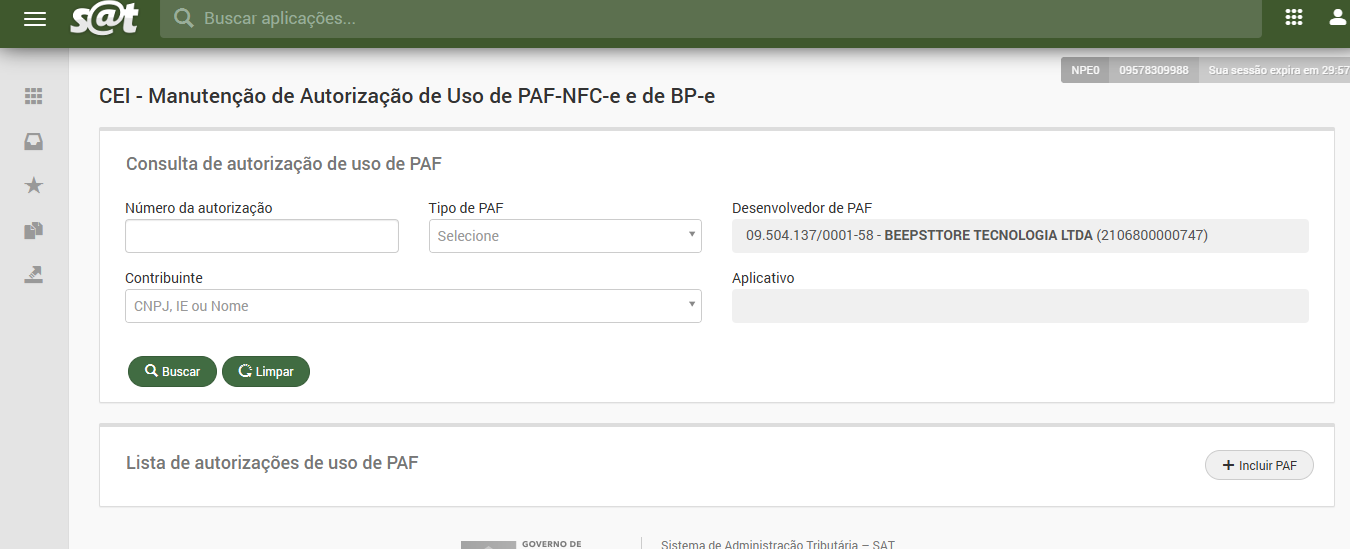Open the sidebar favorites star icon

click(34, 186)
